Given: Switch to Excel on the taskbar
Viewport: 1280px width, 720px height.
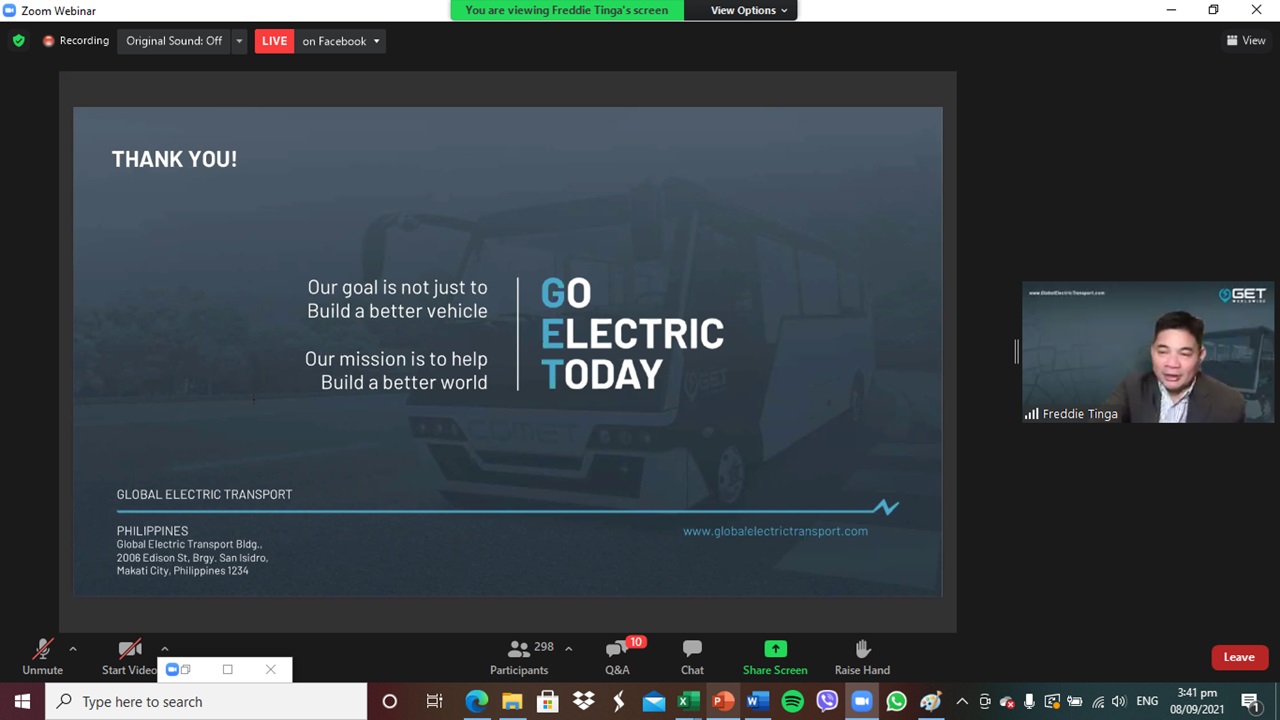Looking at the screenshot, I should (x=688, y=701).
